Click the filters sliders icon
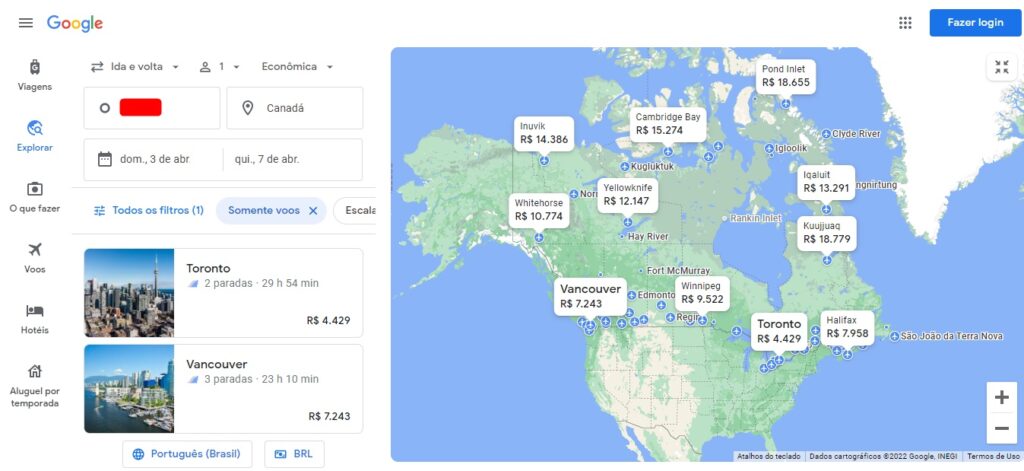The width and height of the screenshot is (1024, 471). pos(99,210)
